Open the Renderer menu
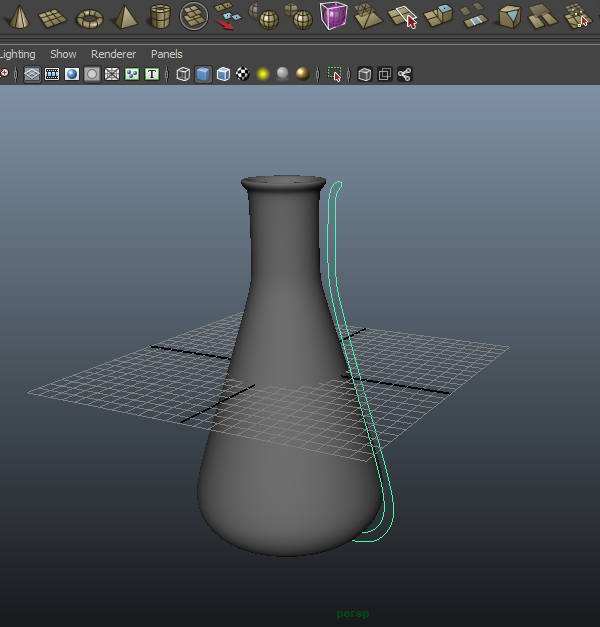Viewport: 600px width, 627px height. point(113,54)
